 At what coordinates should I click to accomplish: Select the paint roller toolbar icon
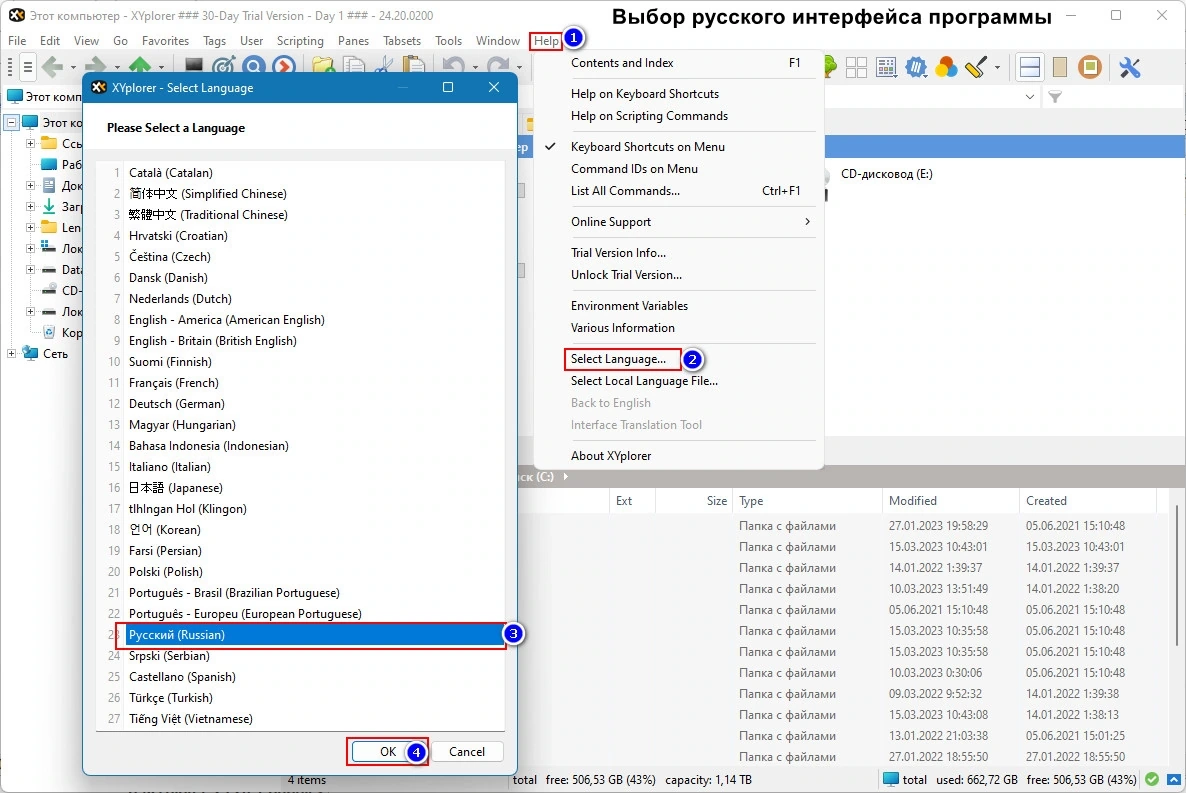tap(976, 67)
